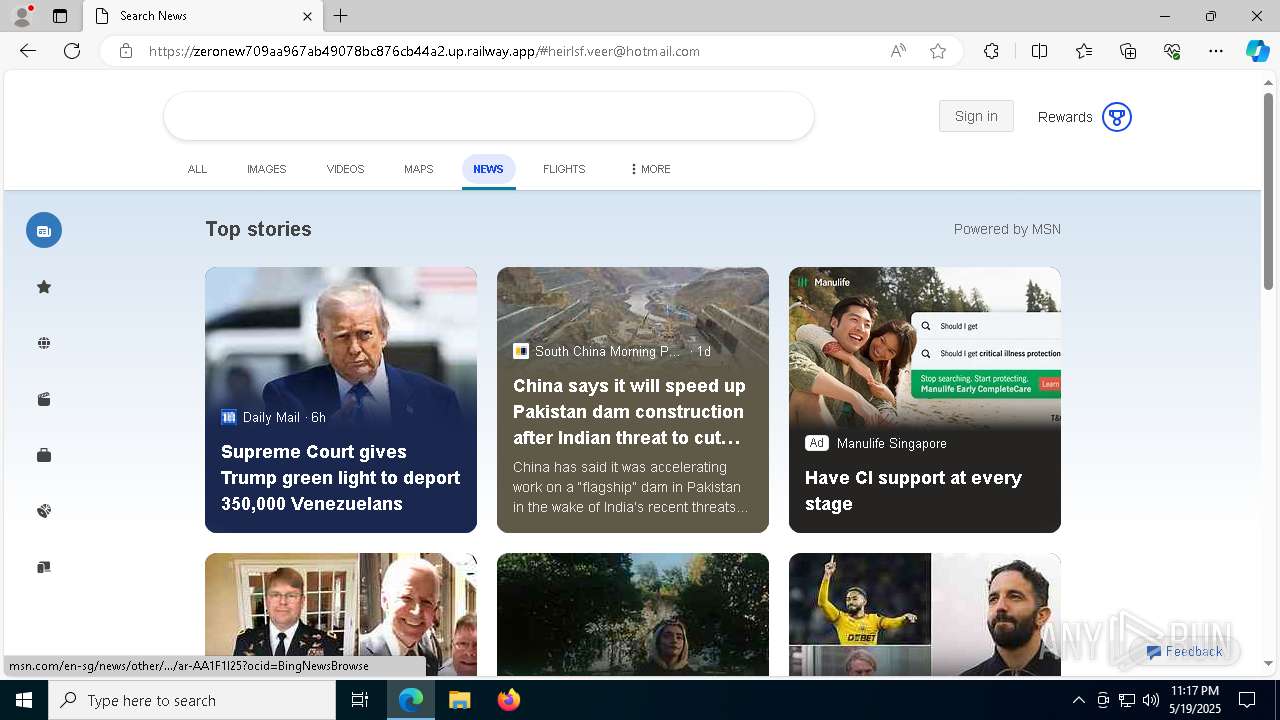Open Trump Supreme Court deport story card

tap(341, 400)
